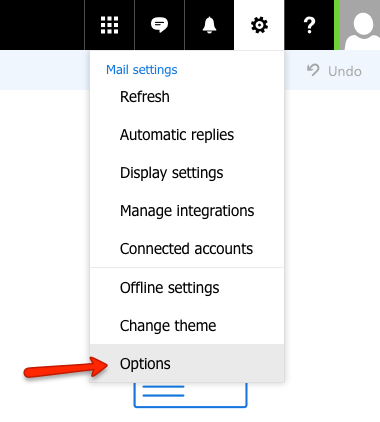Screen dimensions: 380x422
Task: Click the empty black header area
Action: [42, 25]
